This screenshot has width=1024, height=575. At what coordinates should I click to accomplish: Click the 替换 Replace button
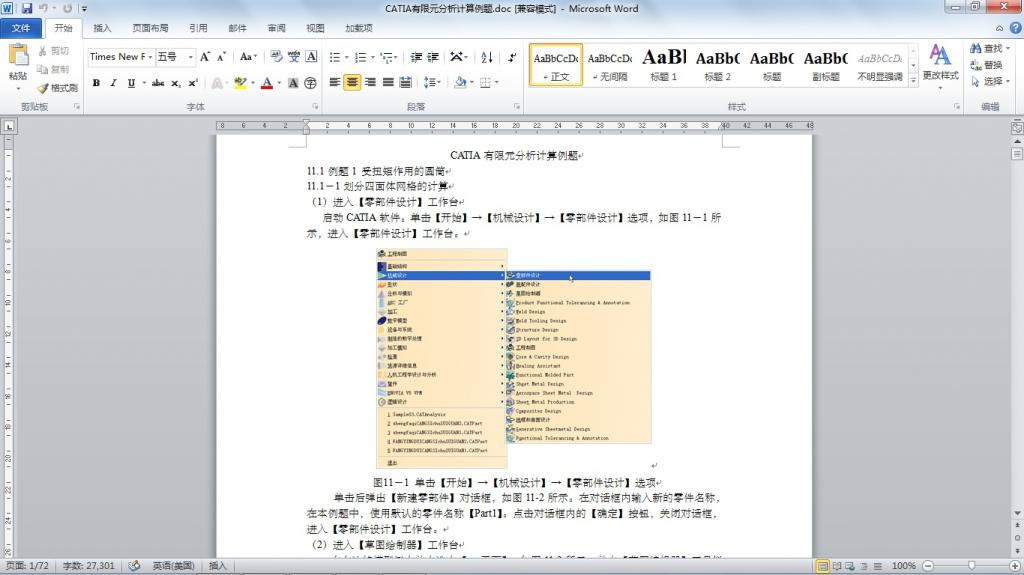[x=987, y=65]
